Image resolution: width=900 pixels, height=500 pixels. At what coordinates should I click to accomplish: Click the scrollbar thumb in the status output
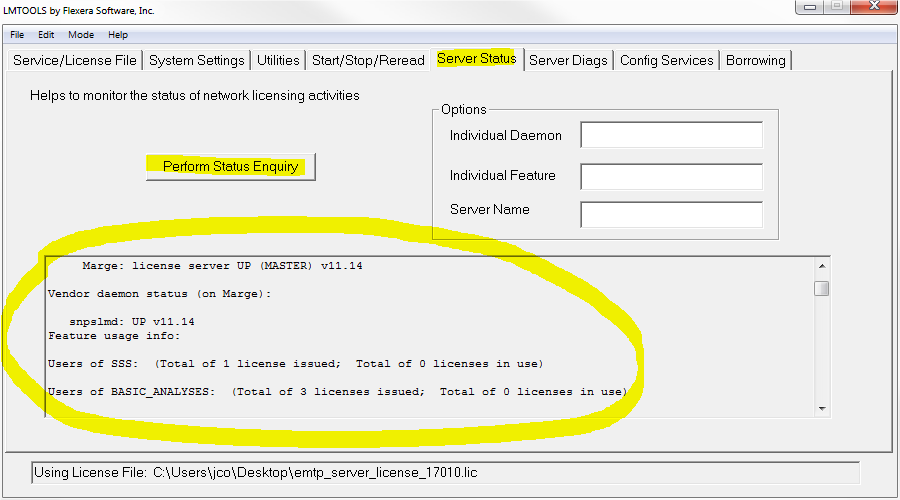tap(821, 289)
